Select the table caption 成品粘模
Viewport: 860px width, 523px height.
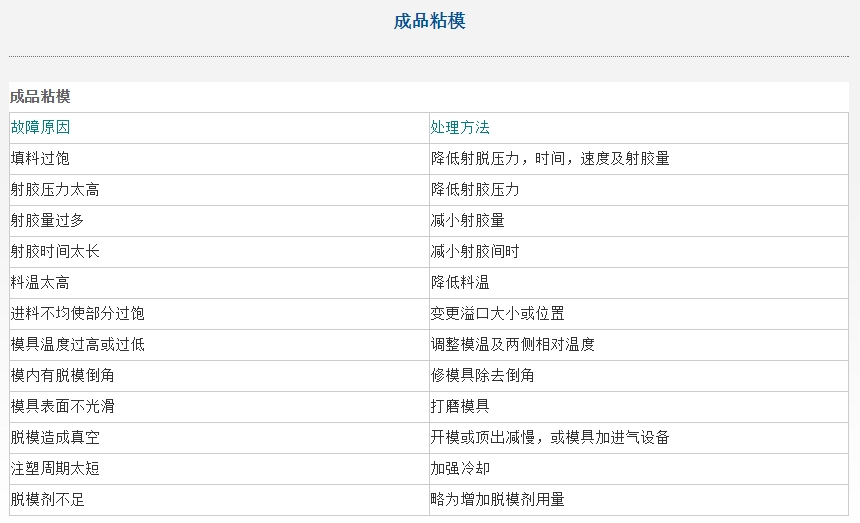(x=40, y=96)
